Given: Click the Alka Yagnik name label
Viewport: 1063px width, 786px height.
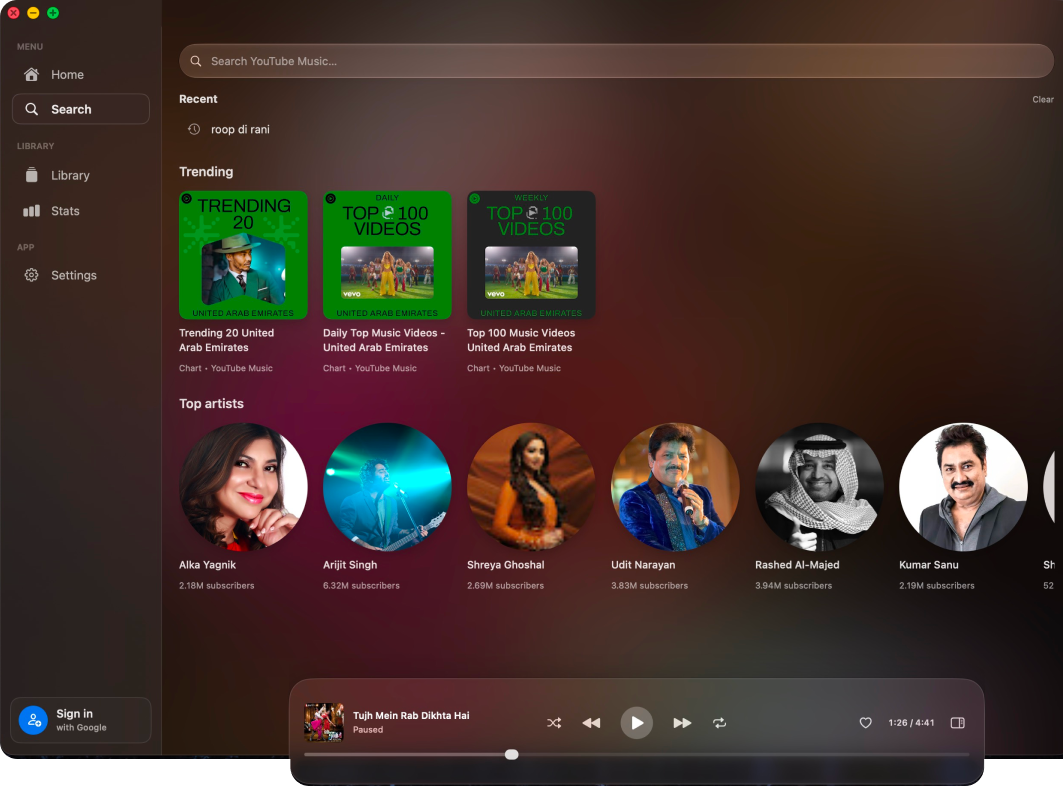Looking at the screenshot, I should 207,565.
